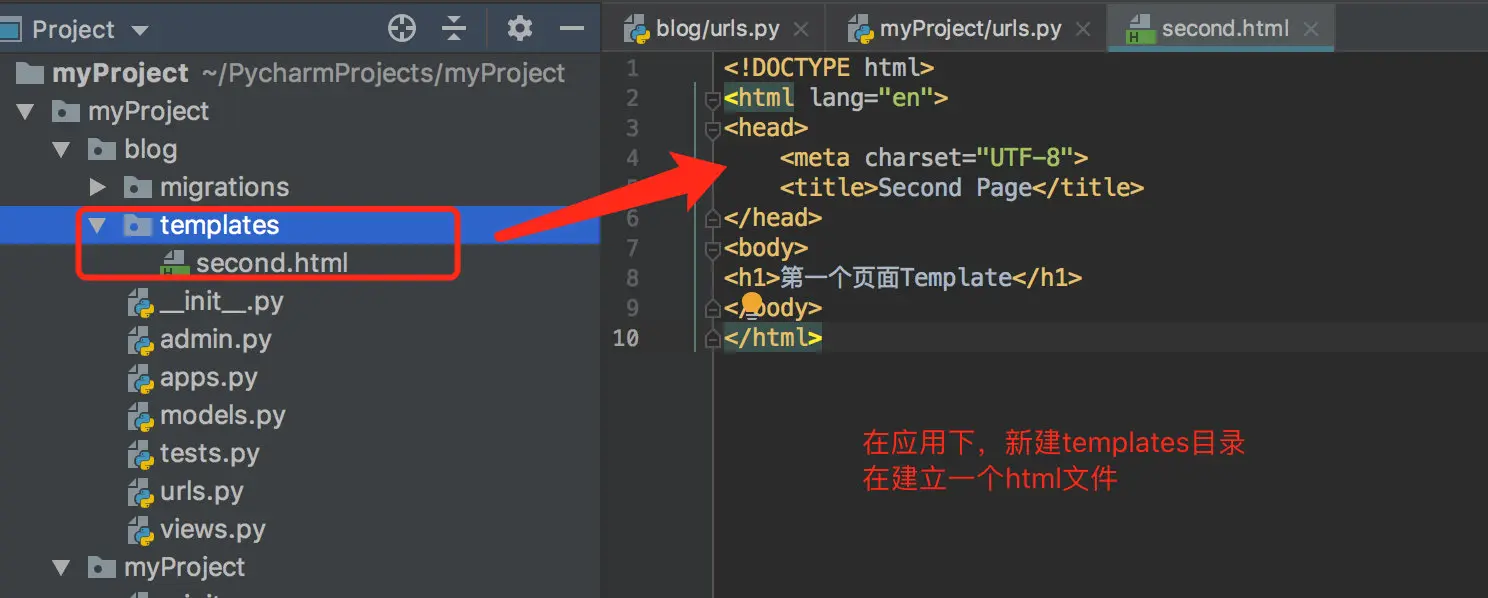Image resolution: width=1488 pixels, height=598 pixels.
Task: Close the second.html tab
Action: [1311, 30]
